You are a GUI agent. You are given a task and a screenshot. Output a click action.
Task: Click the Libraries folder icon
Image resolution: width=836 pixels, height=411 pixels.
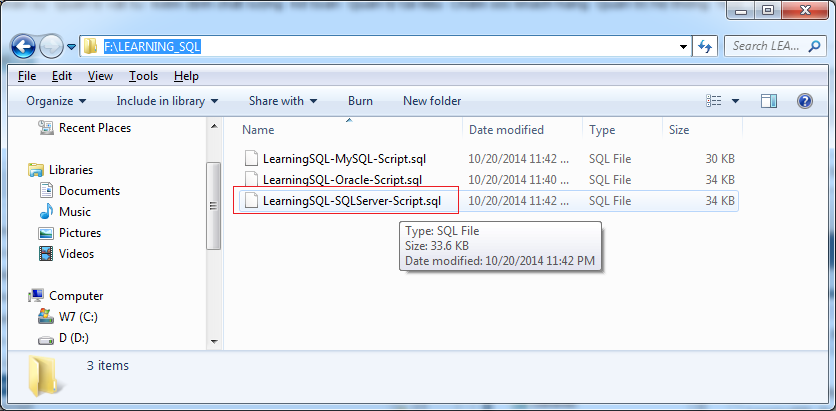click(36, 170)
